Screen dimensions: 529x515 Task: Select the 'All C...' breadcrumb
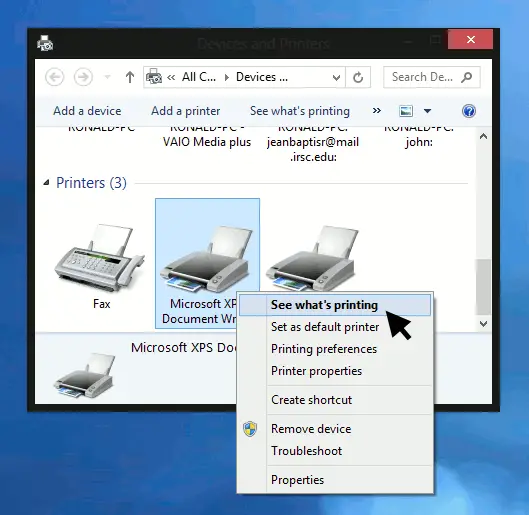click(199, 77)
